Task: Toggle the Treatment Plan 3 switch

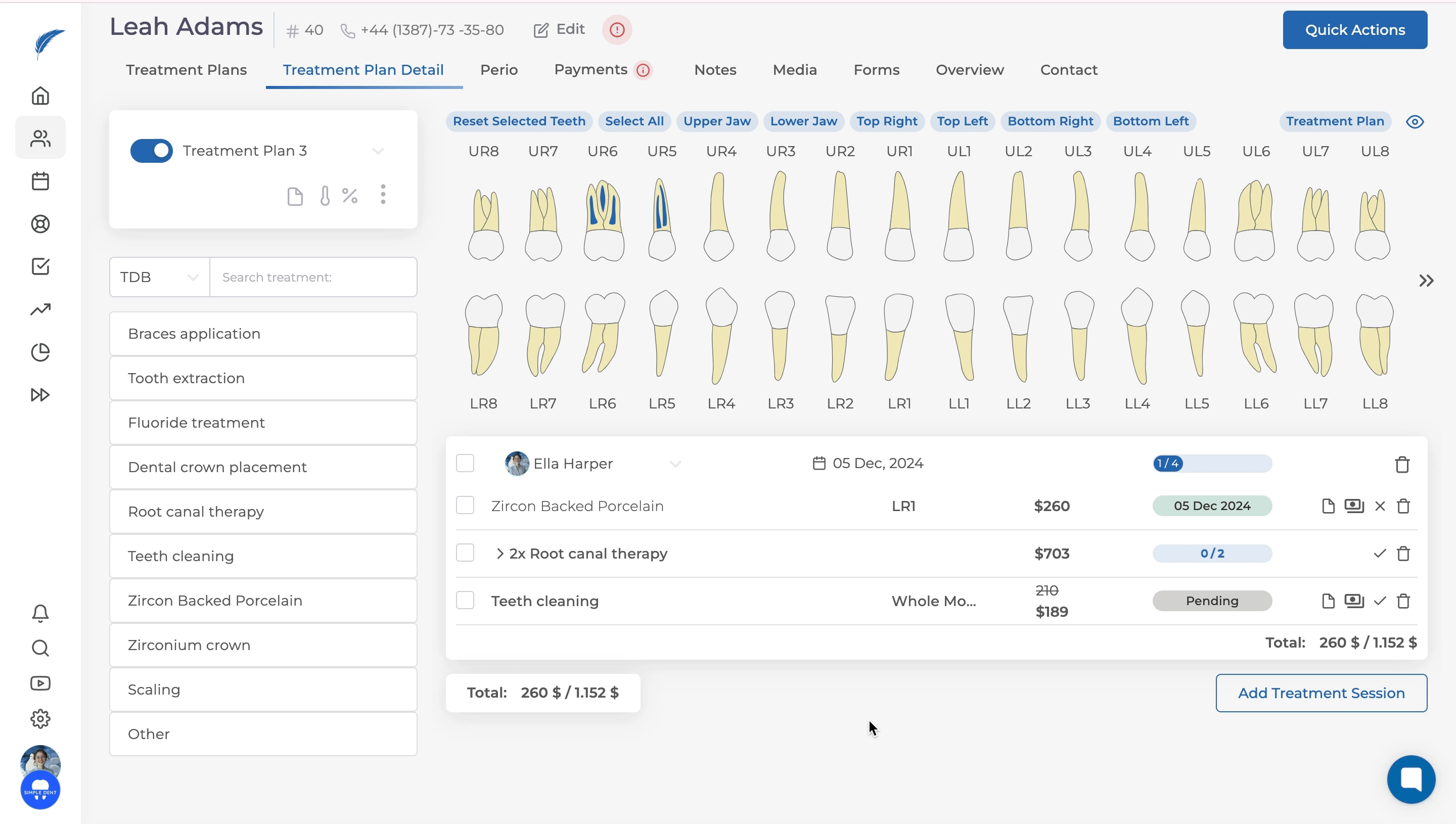Action: (x=152, y=151)
